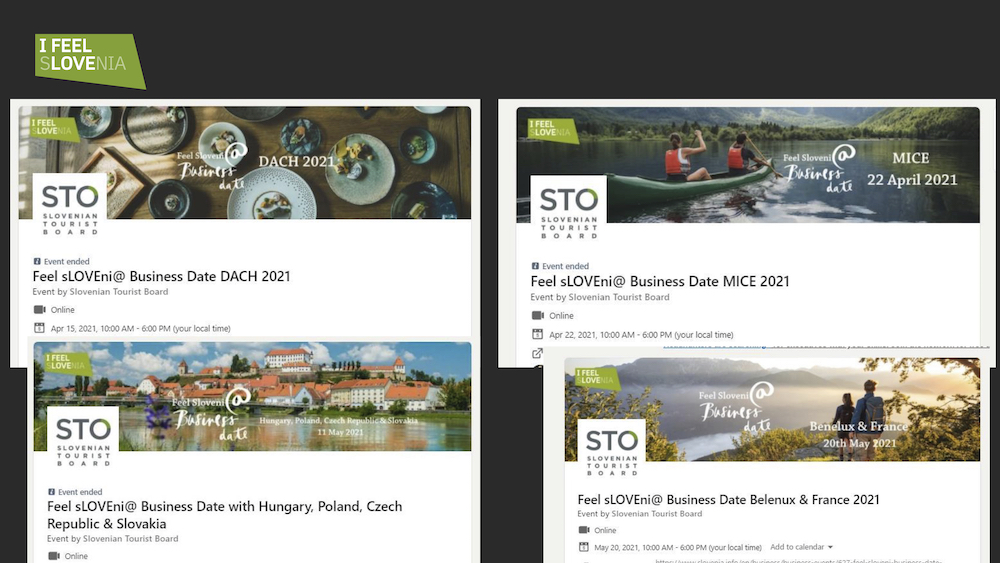Viewport: 1000px width, 563px height.
Task: Click the Benelux & France hikers banner
Action: point(772,409)
